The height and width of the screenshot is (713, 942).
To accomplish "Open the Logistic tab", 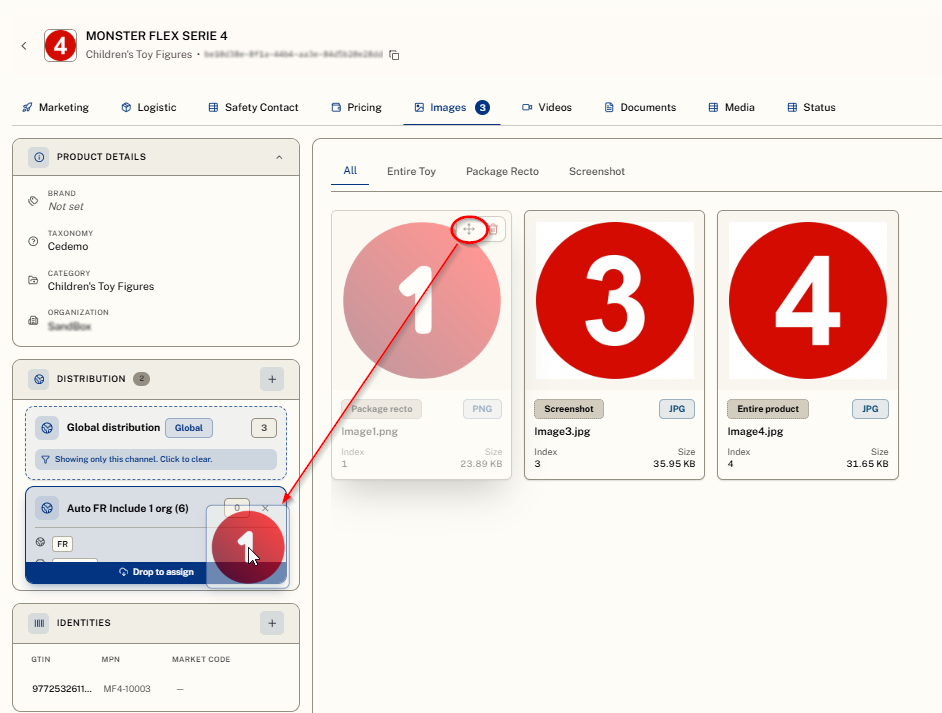I will coord(148,108).
